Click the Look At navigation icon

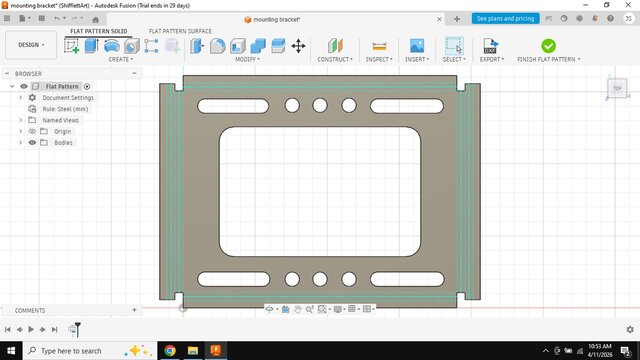[x=285, y=309]
